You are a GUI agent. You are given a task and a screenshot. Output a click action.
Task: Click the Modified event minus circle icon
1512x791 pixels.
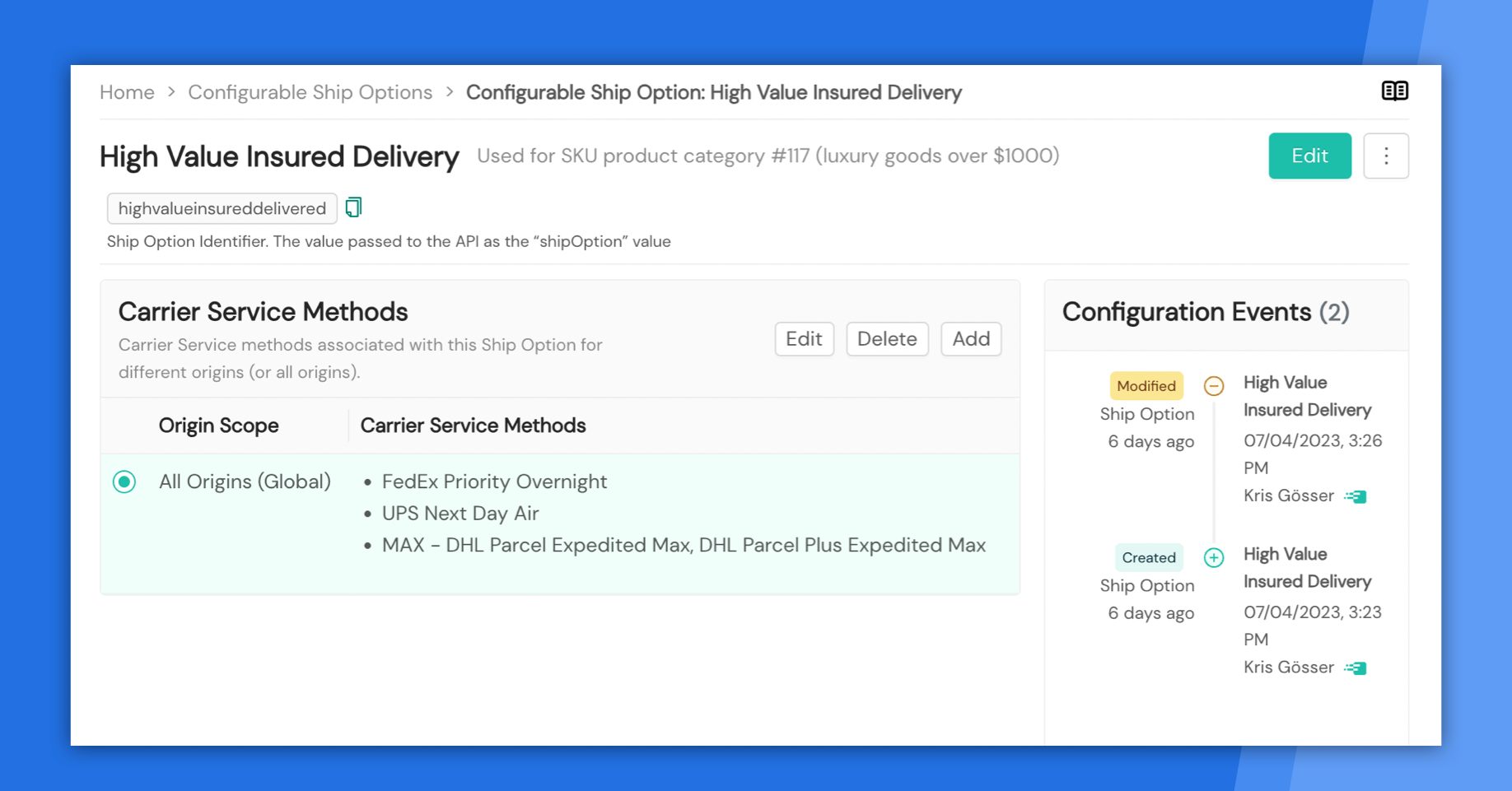pyautogui.click(x=1213, y=386)
